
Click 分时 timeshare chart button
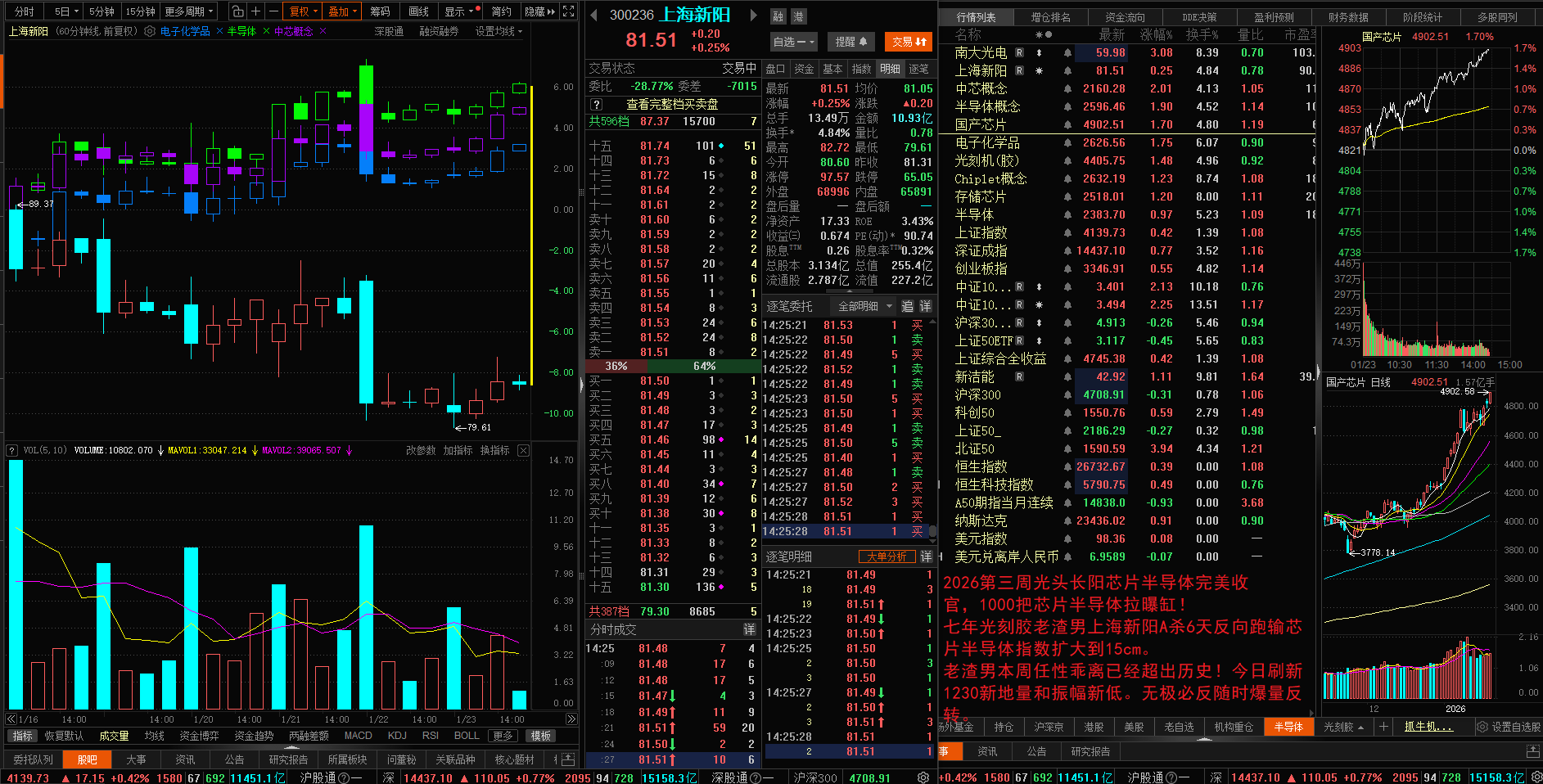(x=24, y=11)
